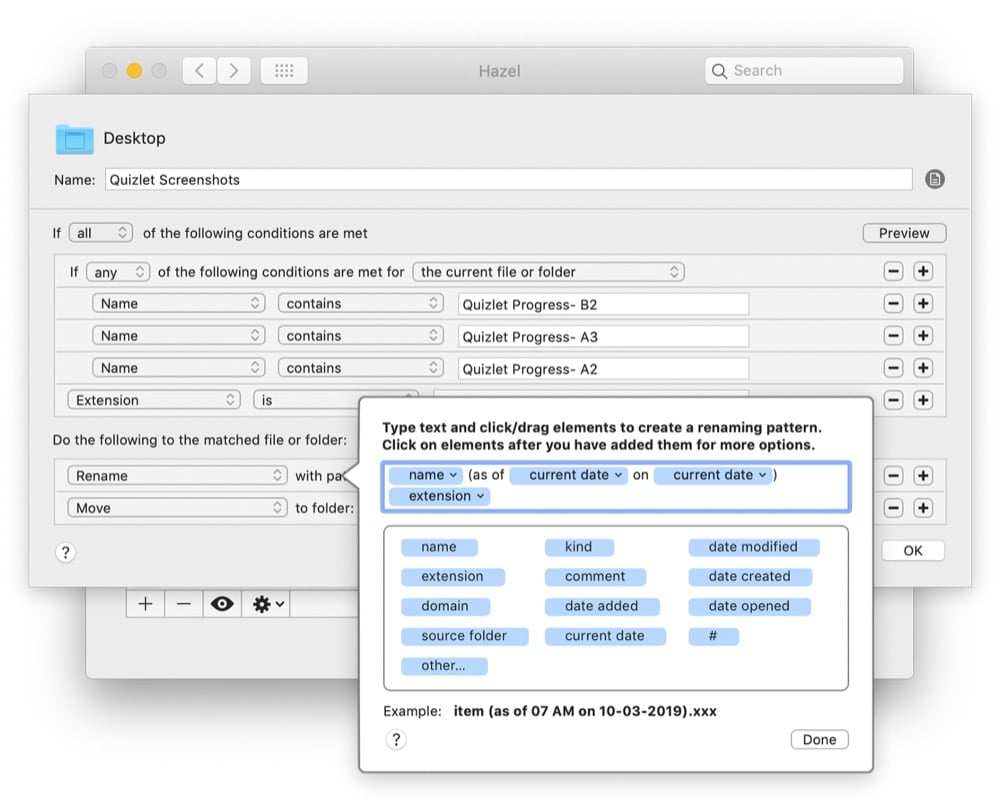Viewport: 1000px width, 806px height.
Task: Add 'source folder' element from palette
Action: click(x=464, y=636)
